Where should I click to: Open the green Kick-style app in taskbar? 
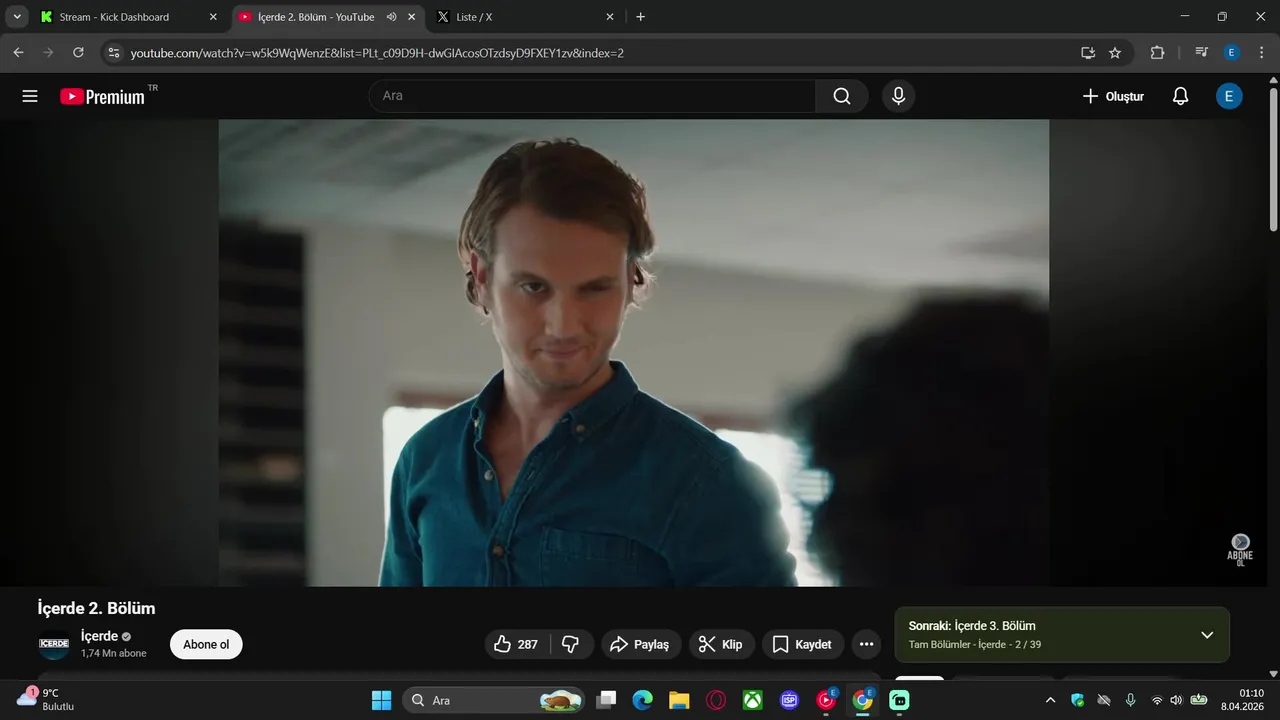point(900,700)
